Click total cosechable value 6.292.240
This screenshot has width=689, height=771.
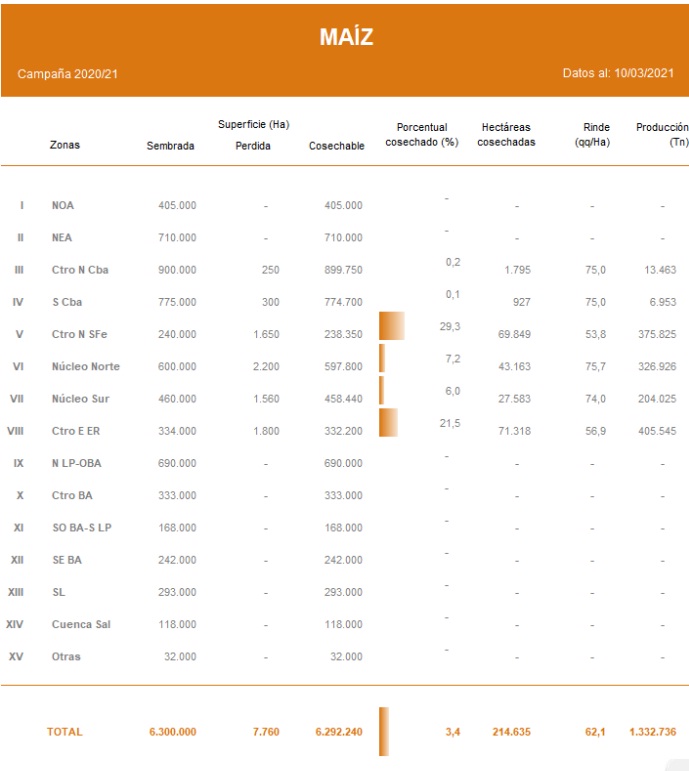pyautogui.click(x=339, y=732)
